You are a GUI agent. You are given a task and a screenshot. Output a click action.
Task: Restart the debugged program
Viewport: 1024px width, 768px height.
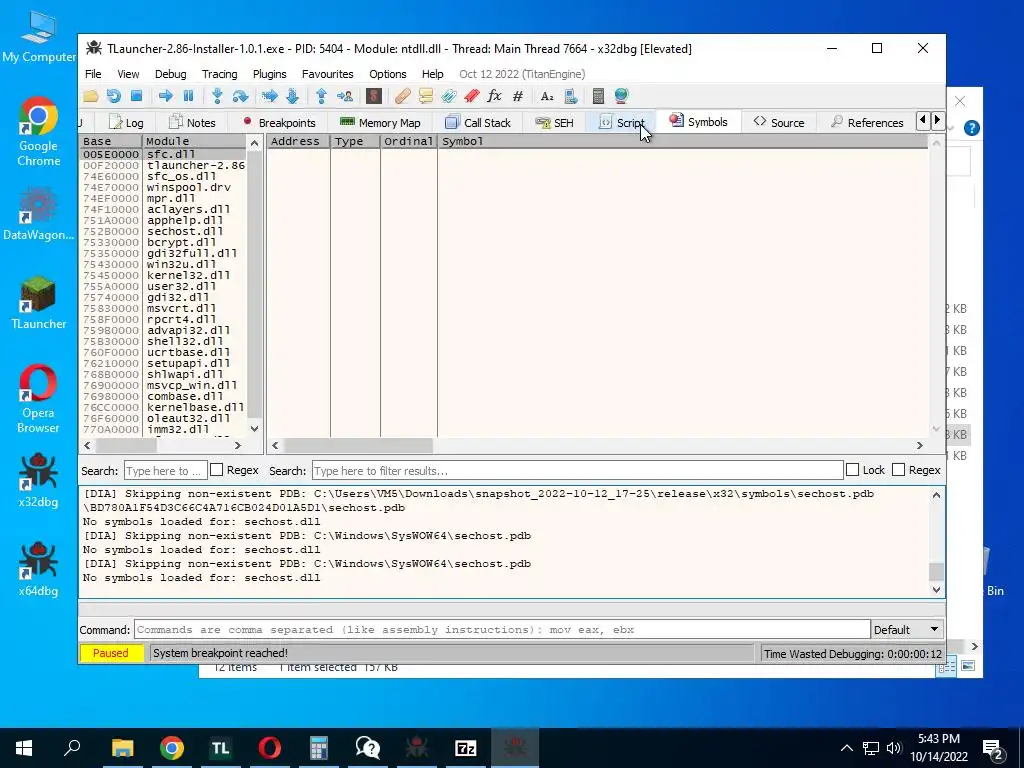click(x=114, y=97)
